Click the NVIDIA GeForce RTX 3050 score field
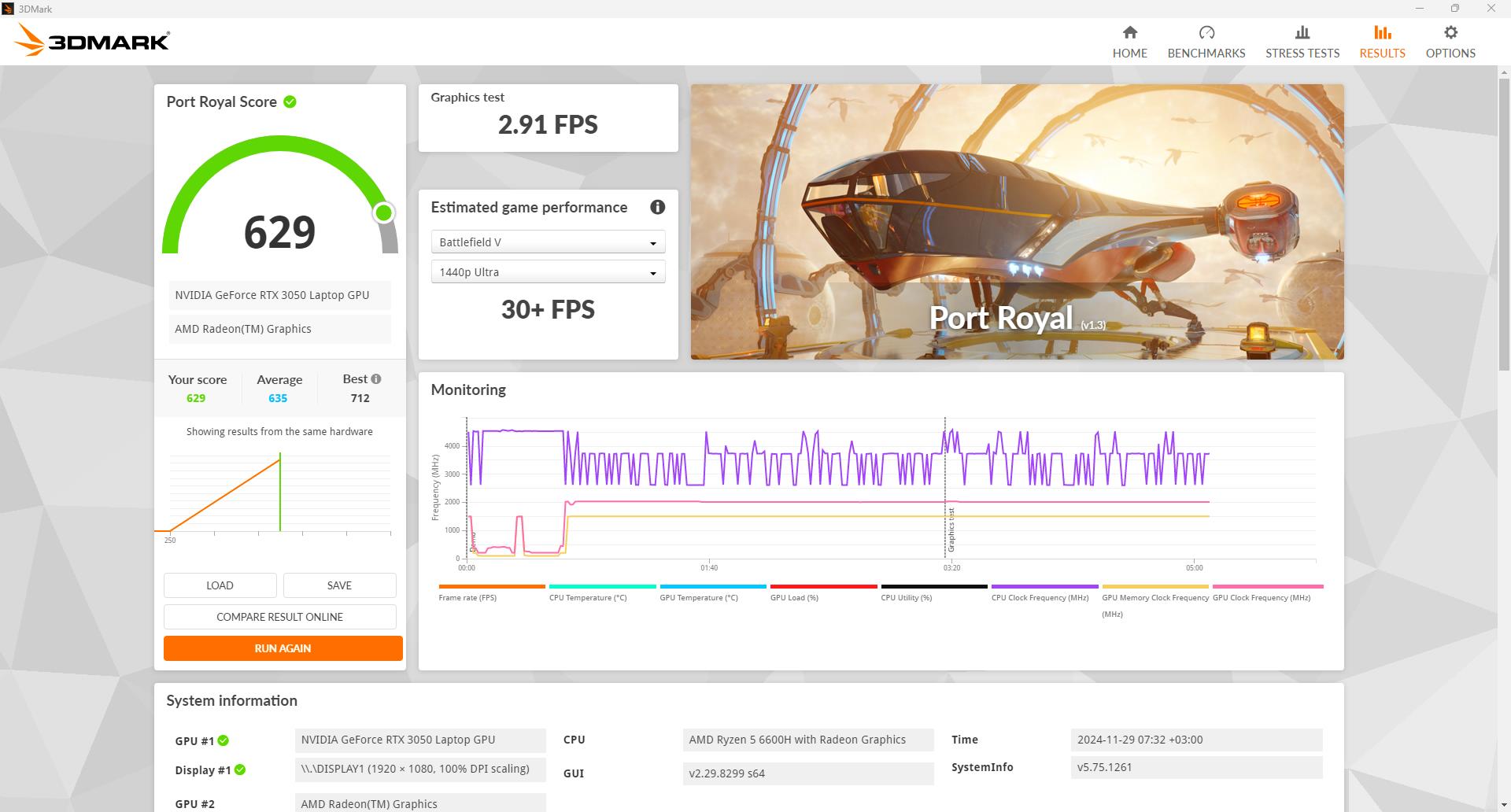The height and width of the screenshot is (812, 1511). 279,295
